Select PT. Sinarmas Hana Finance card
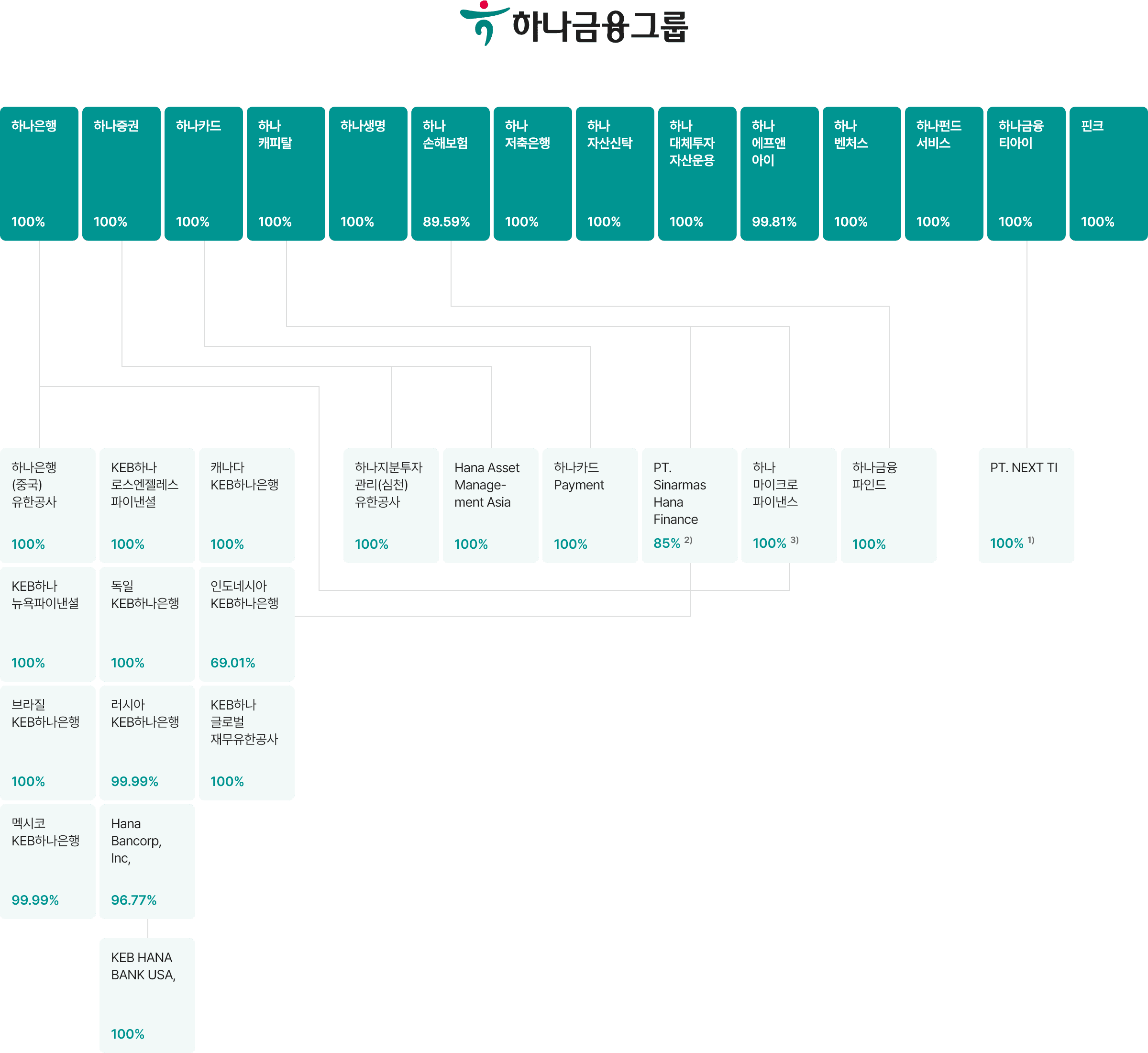The image size is (1148, 1053). (689, 505)
